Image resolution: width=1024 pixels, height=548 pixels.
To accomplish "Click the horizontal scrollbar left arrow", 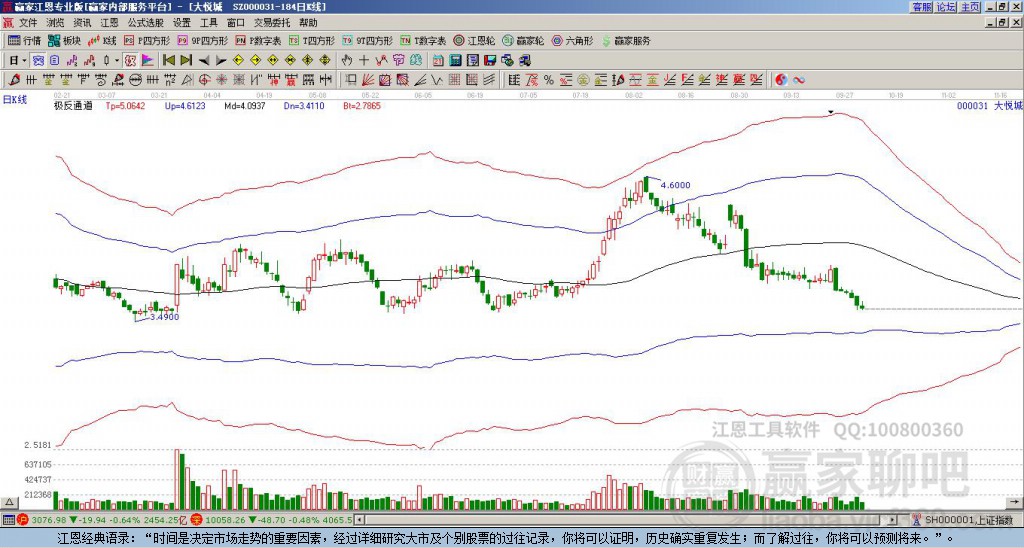I will click(359, 520).
